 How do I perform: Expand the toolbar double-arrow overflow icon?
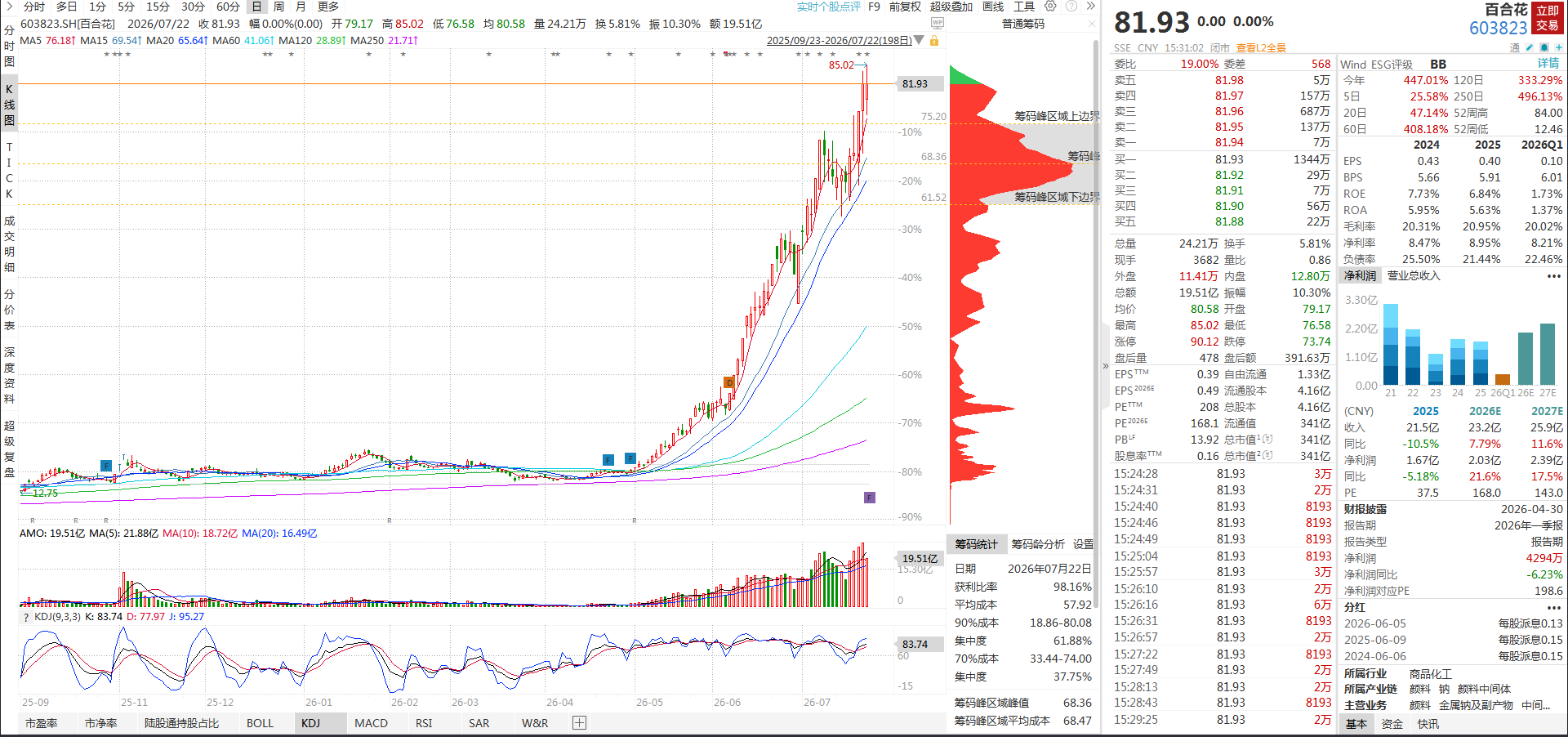tap(1090, 6)
